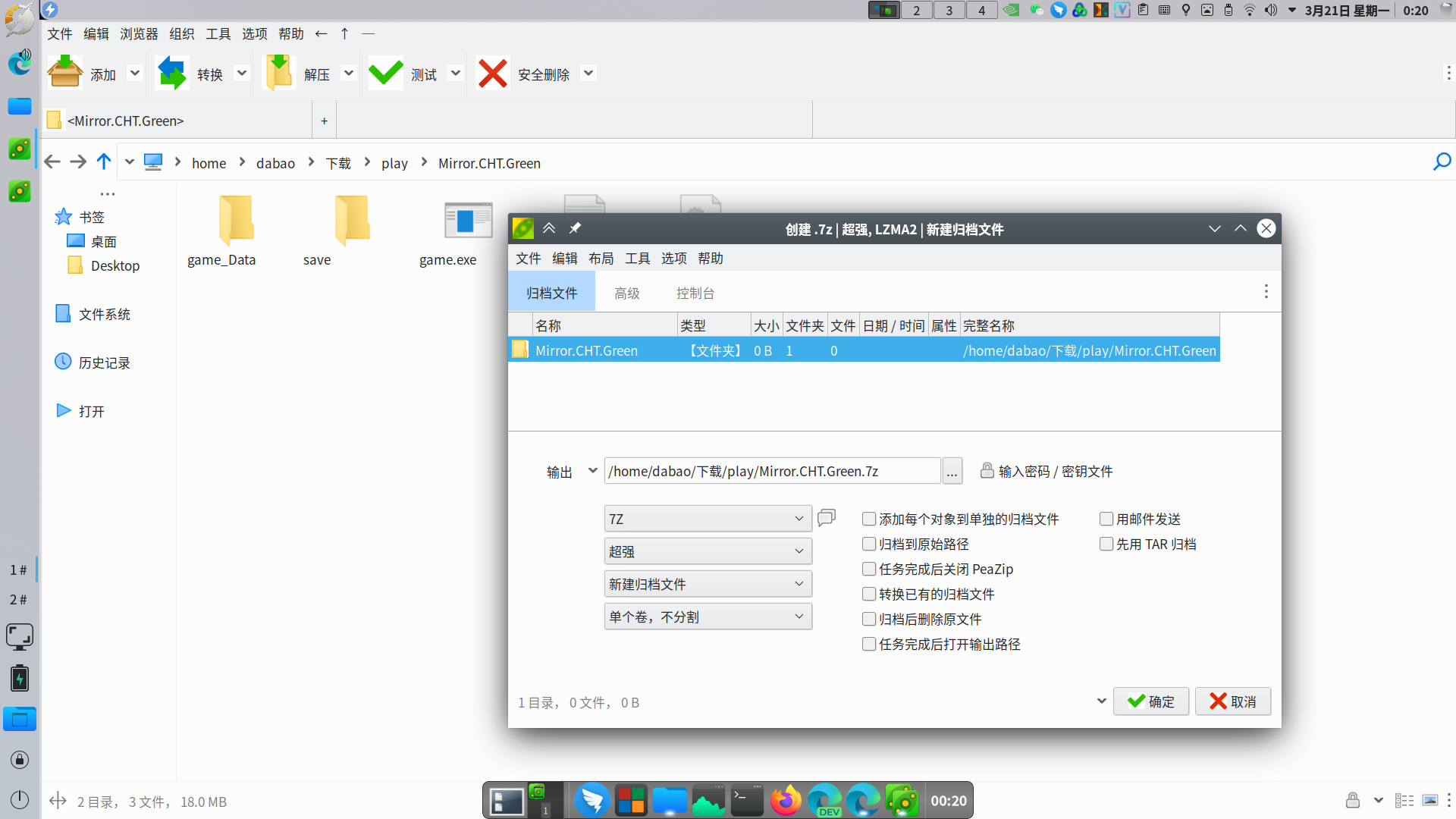Viewport: 1456px width, 819px height.
Task: Expand the 超强 compression level dropdown
Action: (708, 551)
